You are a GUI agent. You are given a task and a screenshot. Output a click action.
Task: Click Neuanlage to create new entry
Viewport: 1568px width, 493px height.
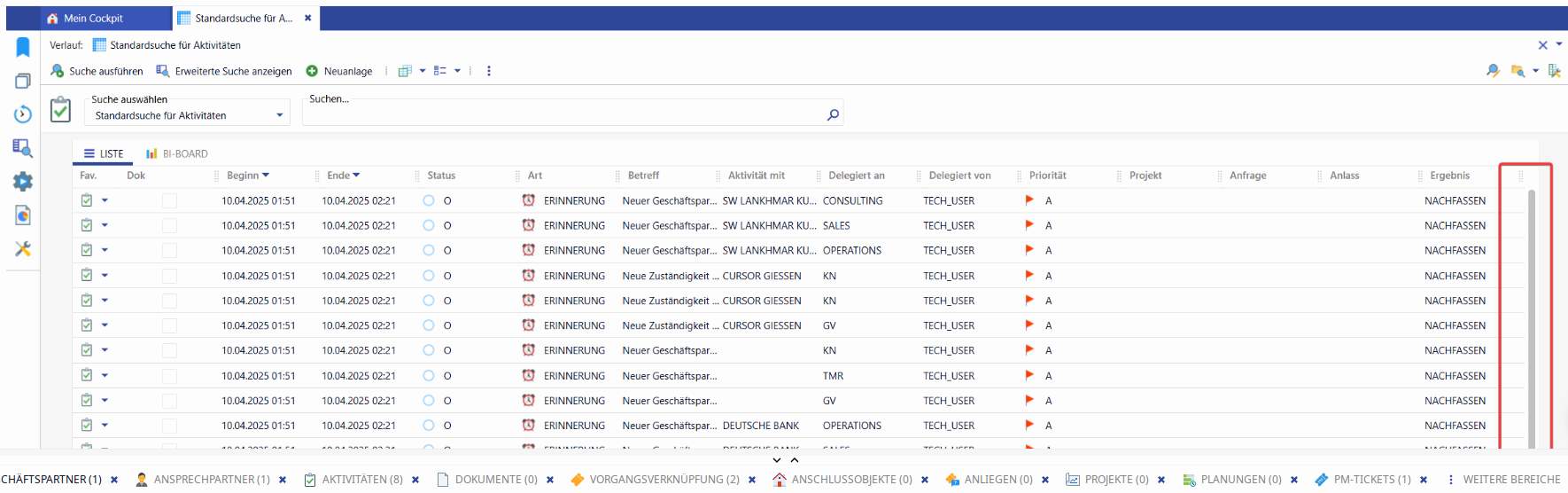[339, 71]
